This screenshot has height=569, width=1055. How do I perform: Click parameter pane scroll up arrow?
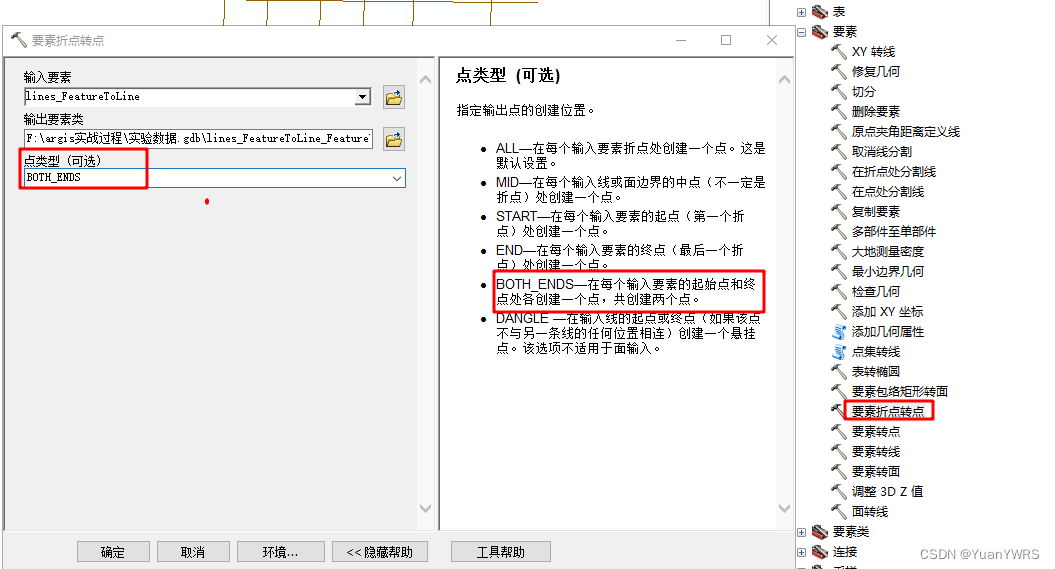(425, 79)
